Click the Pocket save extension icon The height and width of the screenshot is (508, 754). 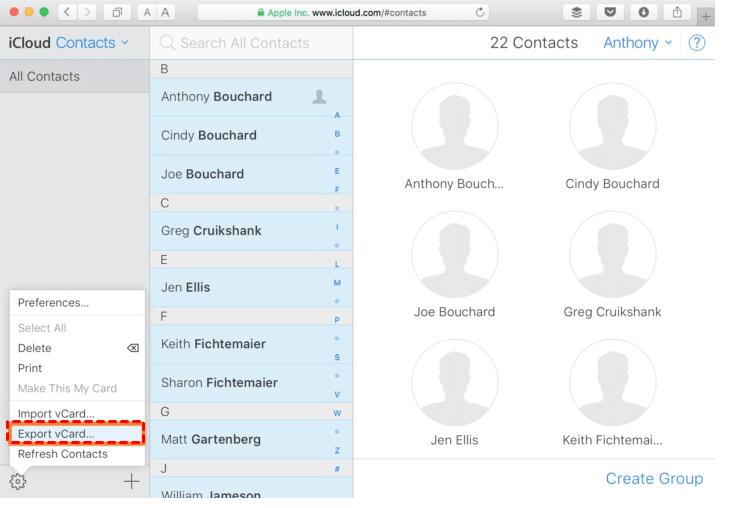[x=610, y=12]
